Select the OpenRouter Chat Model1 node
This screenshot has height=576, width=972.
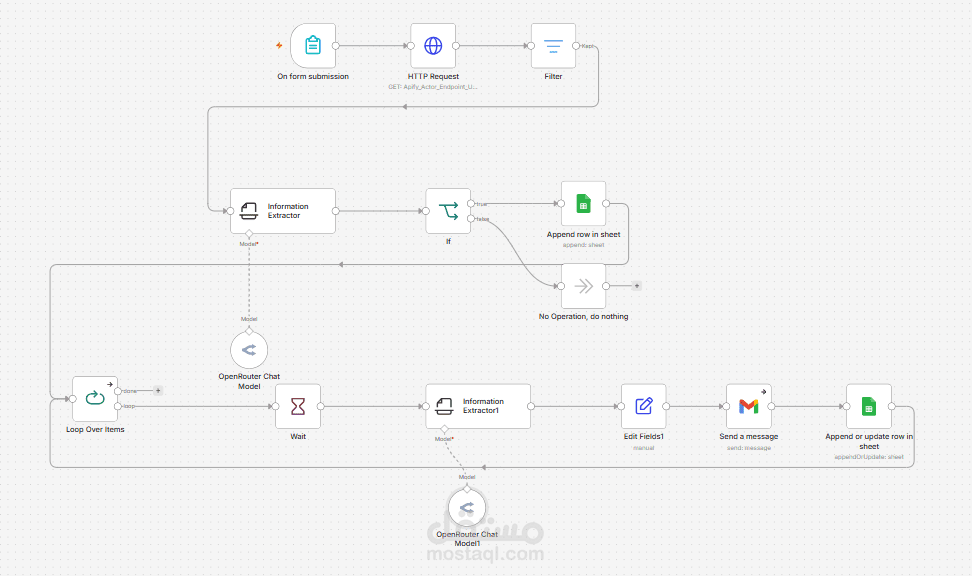467,508
